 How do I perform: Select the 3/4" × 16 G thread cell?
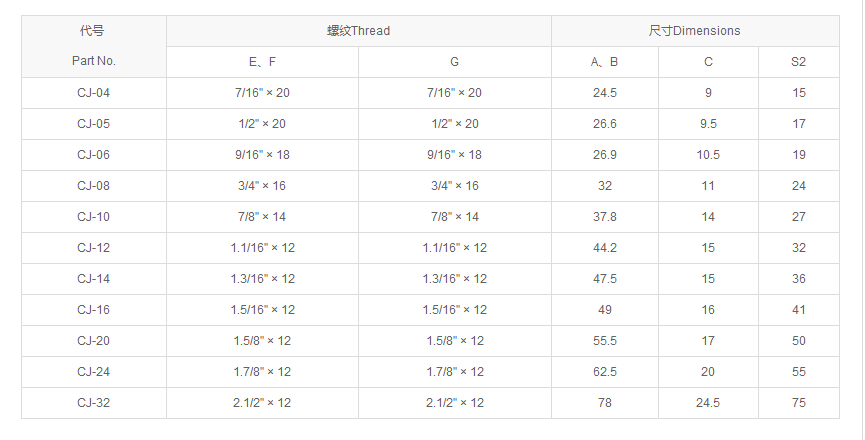[x=454, y=186]
